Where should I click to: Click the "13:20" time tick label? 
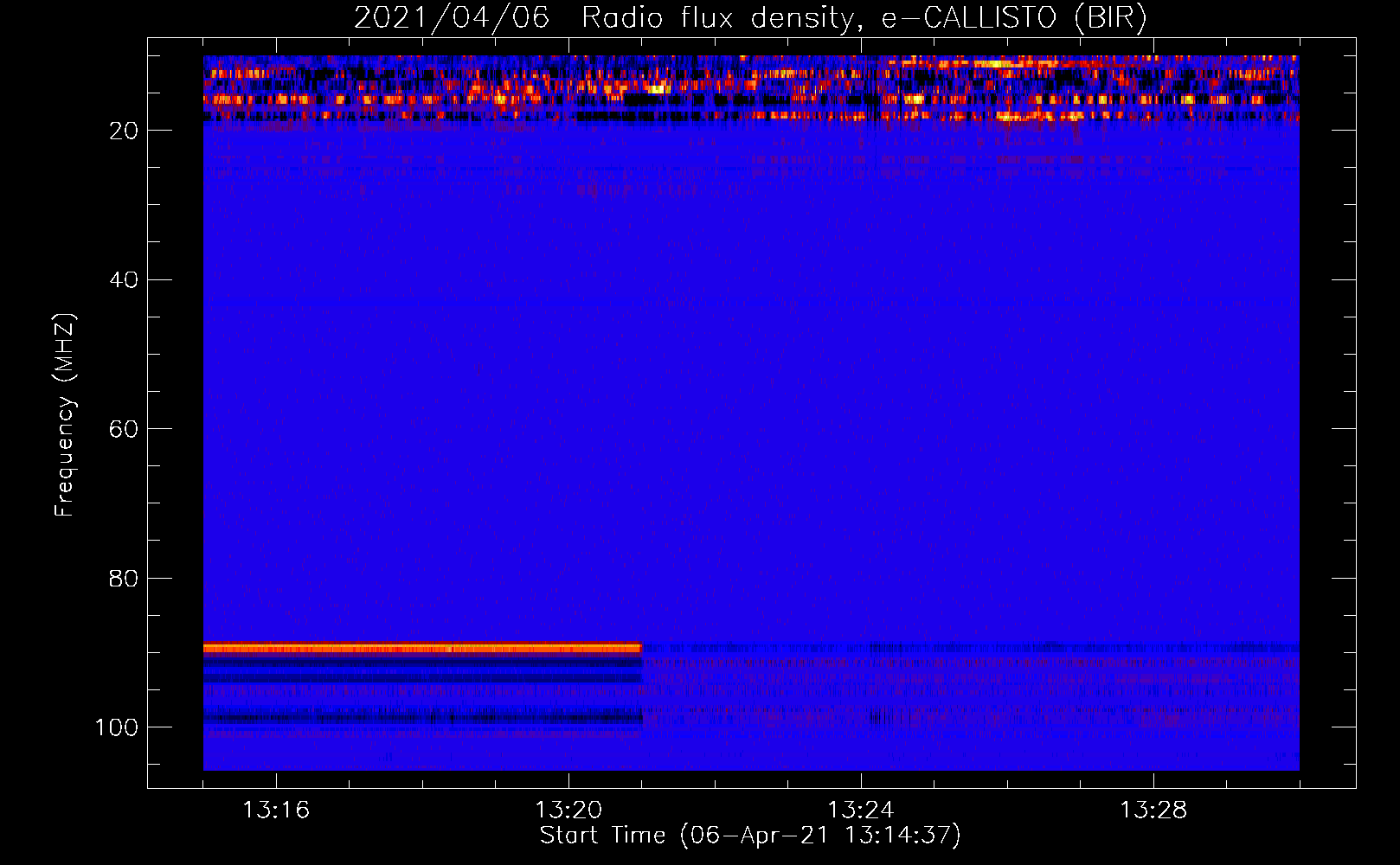point(568,811)
